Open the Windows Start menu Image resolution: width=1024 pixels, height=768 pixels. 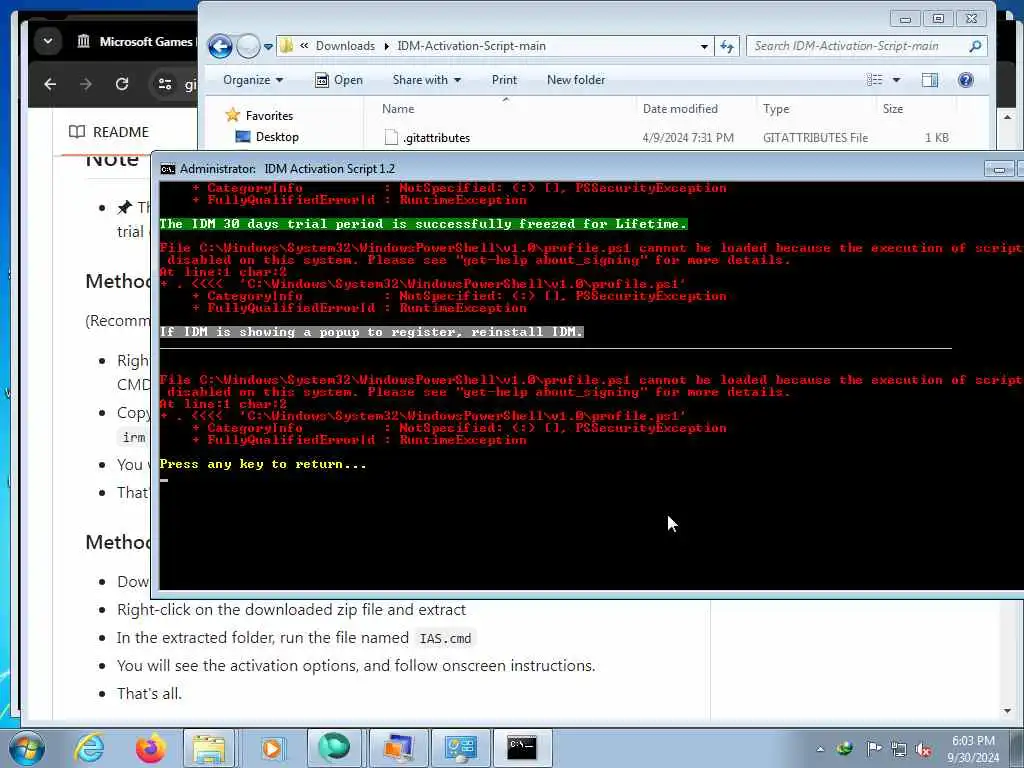pos(27,748)
